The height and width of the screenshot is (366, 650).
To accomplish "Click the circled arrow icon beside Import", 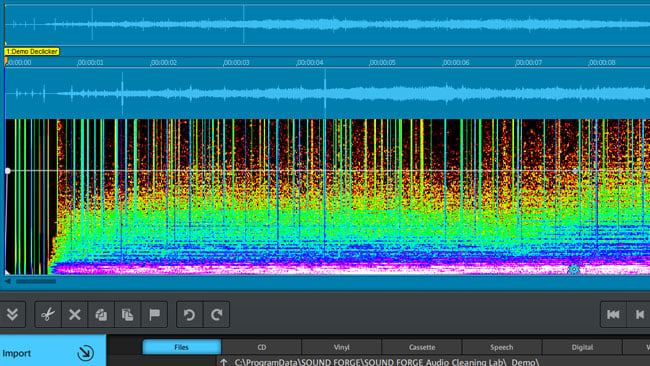I will click(85, 353).
